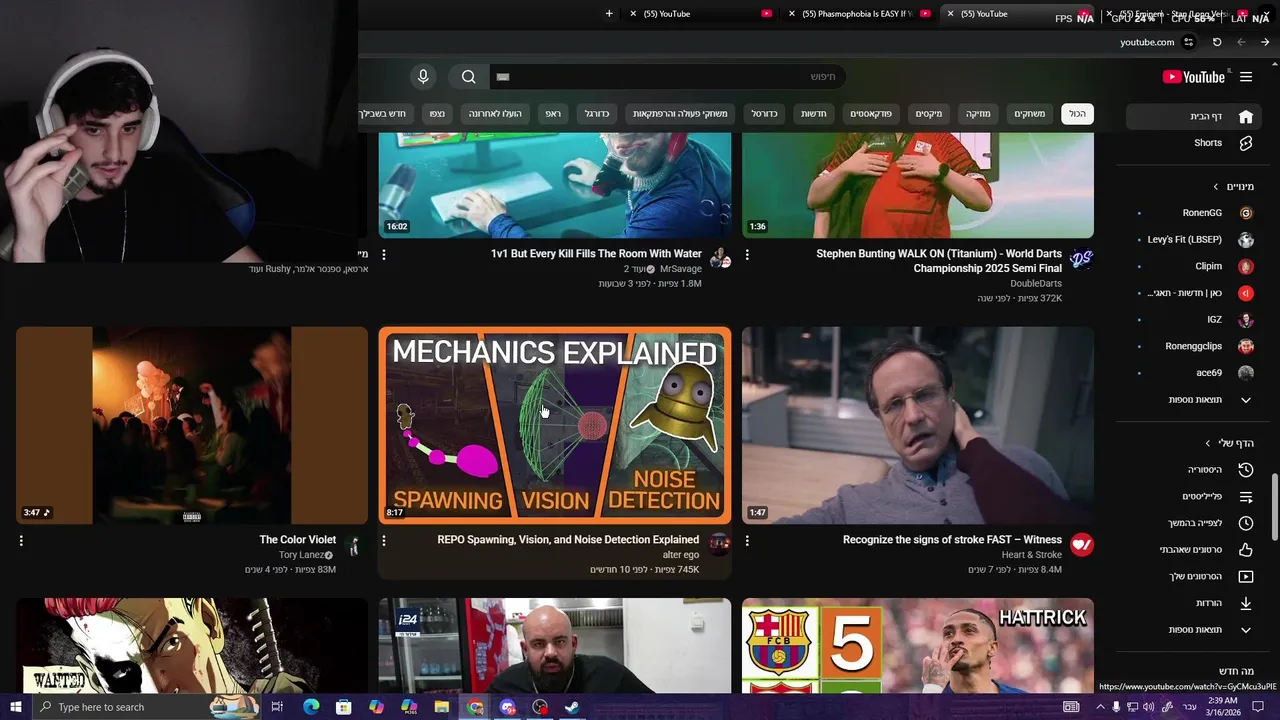This screenshot has height=720, width=1280.
Task: Select the משחקי פעולה והרפתקאות filter chip
Action: (x=680, y=114)
